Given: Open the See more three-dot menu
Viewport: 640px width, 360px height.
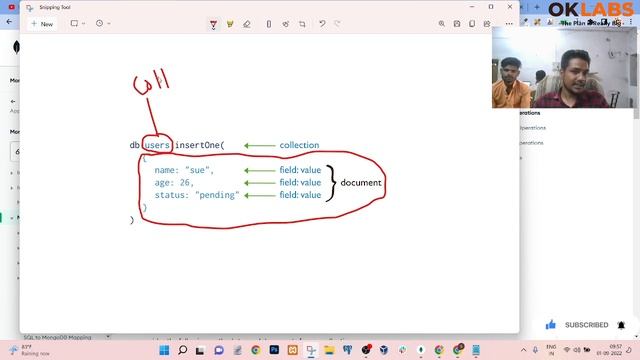Looking at the screenshot, I should [509, 24].
